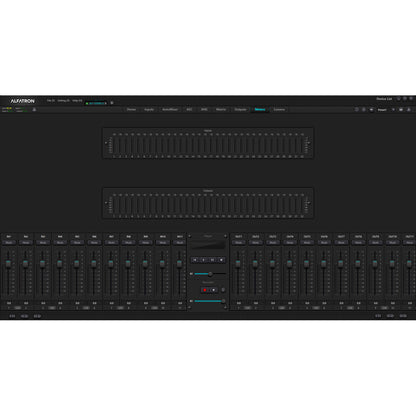Show the first page of input channels
The image size is (416, 416).
click(12, 316)
